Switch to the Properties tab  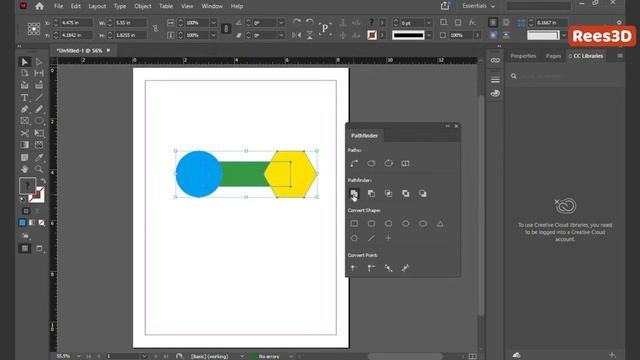click(523, 56)
